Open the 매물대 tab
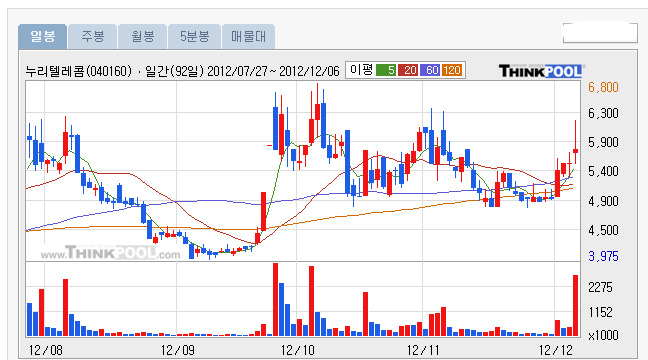Screen dimensions: 648x360 248,37
